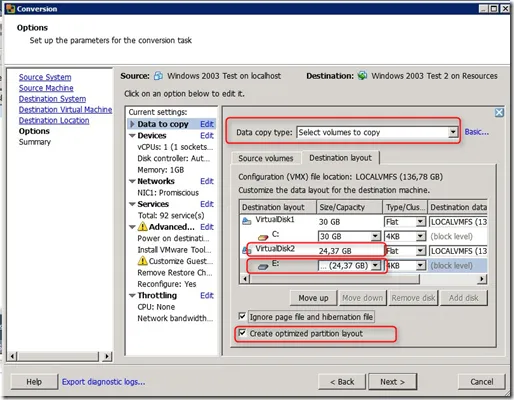Go to Source System step
The image size is (514, 400).
(45, 77)
